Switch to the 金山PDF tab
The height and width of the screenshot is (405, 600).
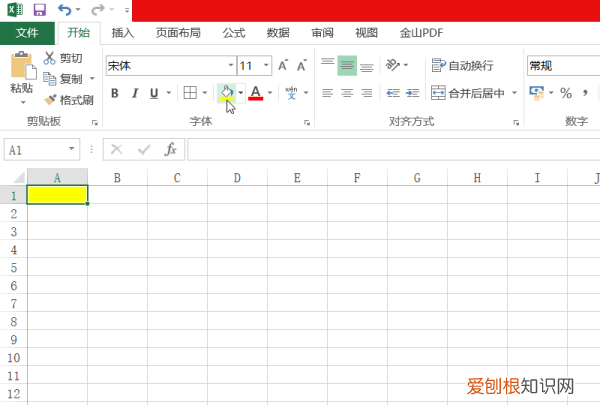(x=421, y=33)
